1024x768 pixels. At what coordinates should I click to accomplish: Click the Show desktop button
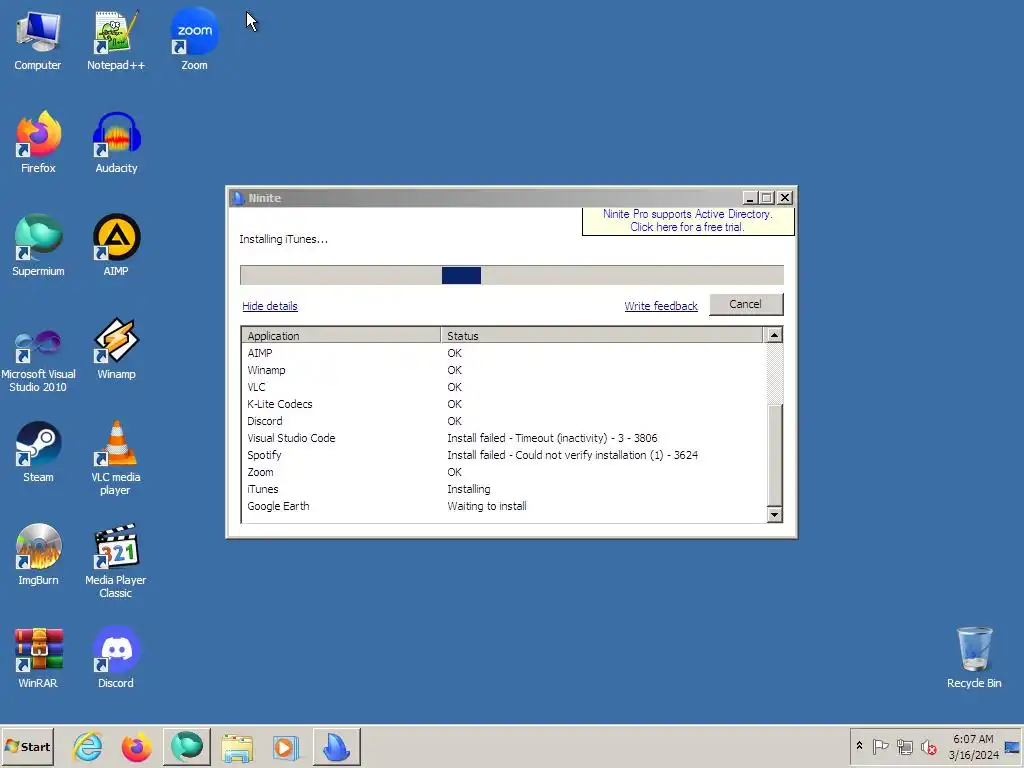[1013, 746]
